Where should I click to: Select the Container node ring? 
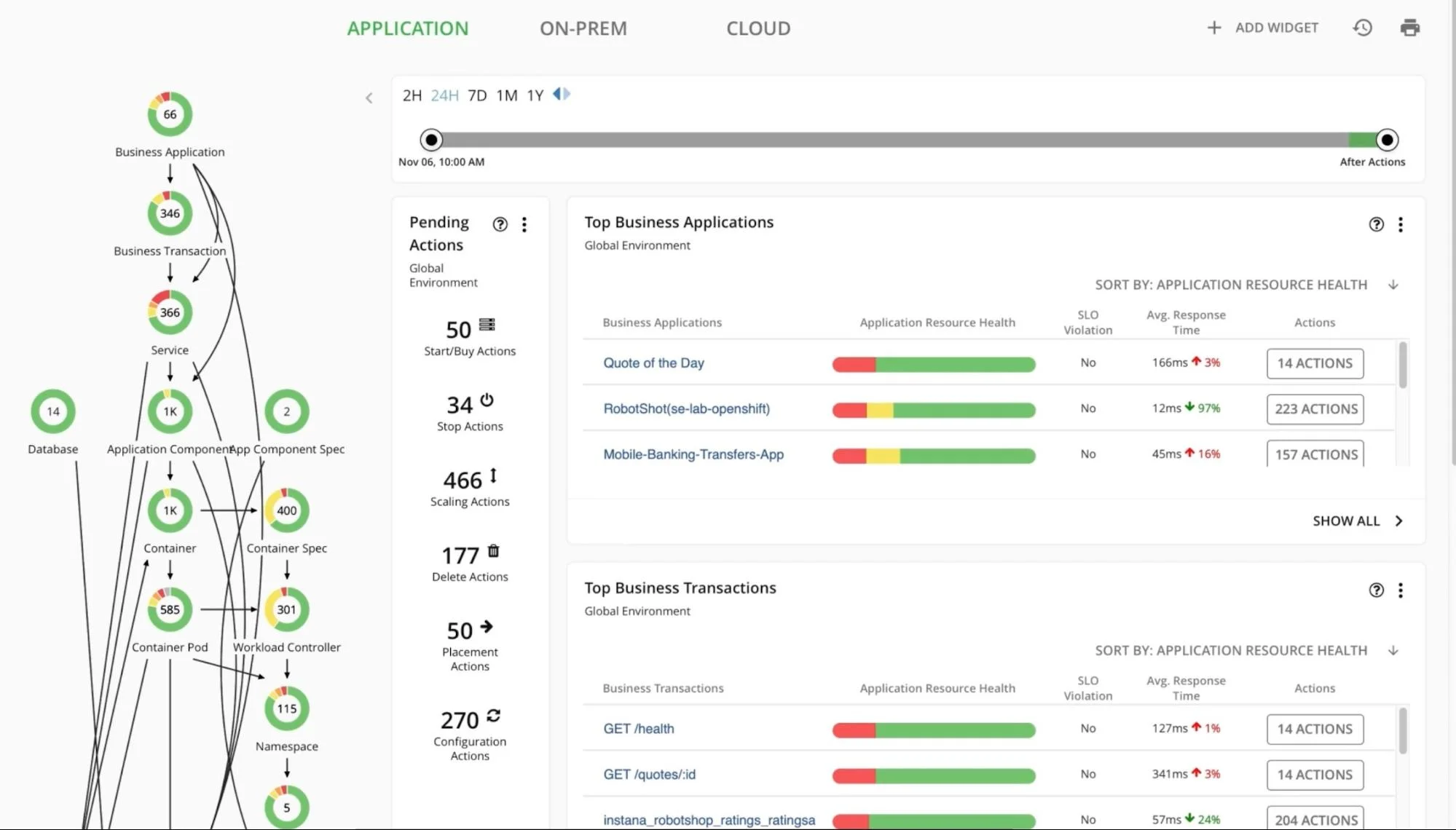tap(170, 510)
